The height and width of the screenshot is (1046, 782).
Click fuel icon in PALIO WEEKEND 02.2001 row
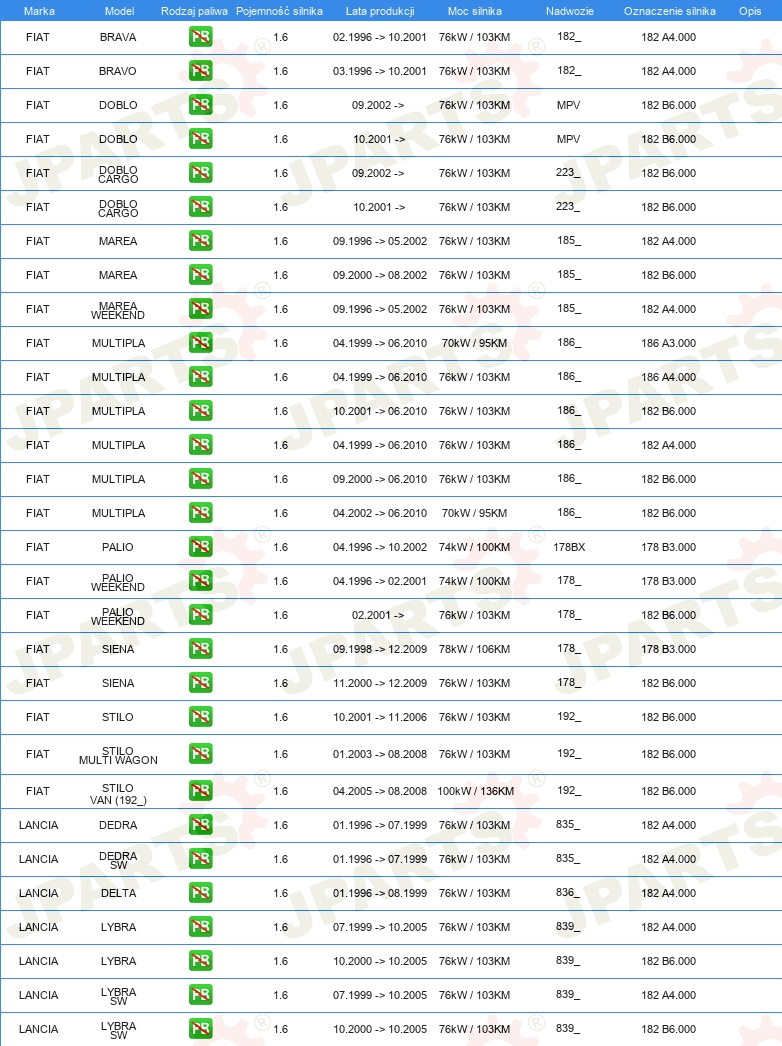(200, 615)
